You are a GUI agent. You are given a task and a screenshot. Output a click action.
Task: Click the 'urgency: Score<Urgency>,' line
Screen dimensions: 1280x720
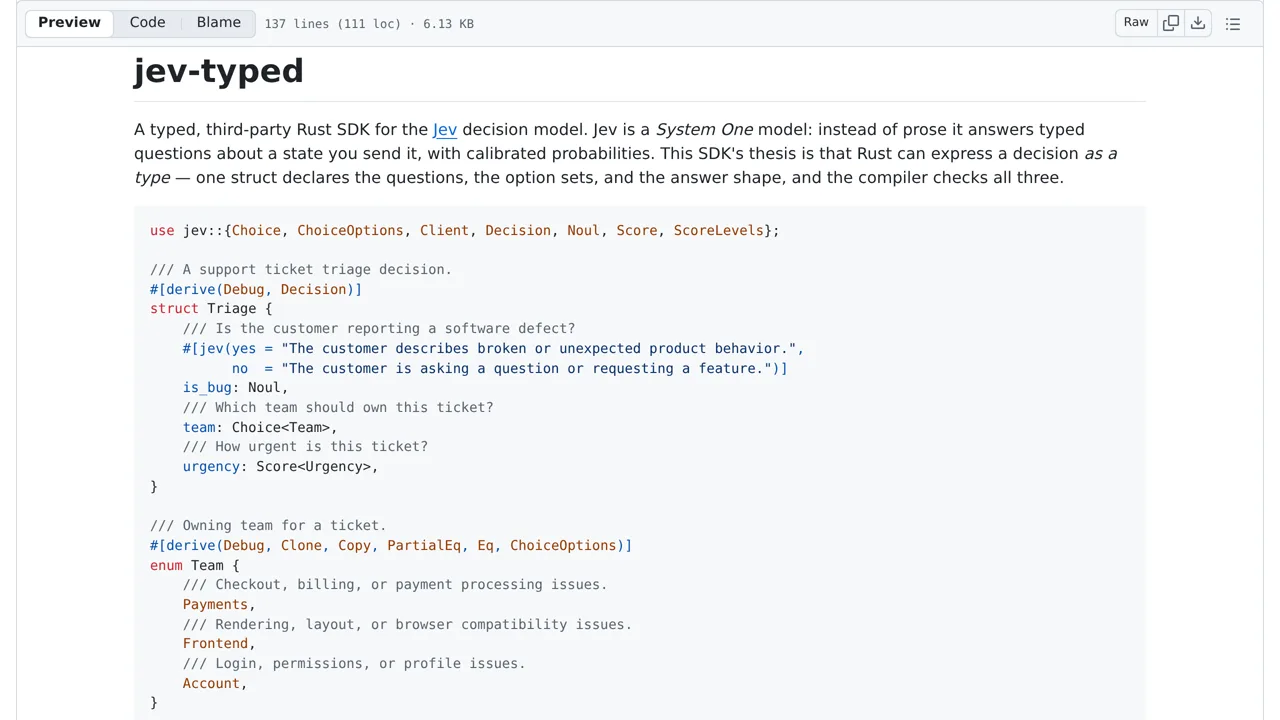tap(281, 467)
